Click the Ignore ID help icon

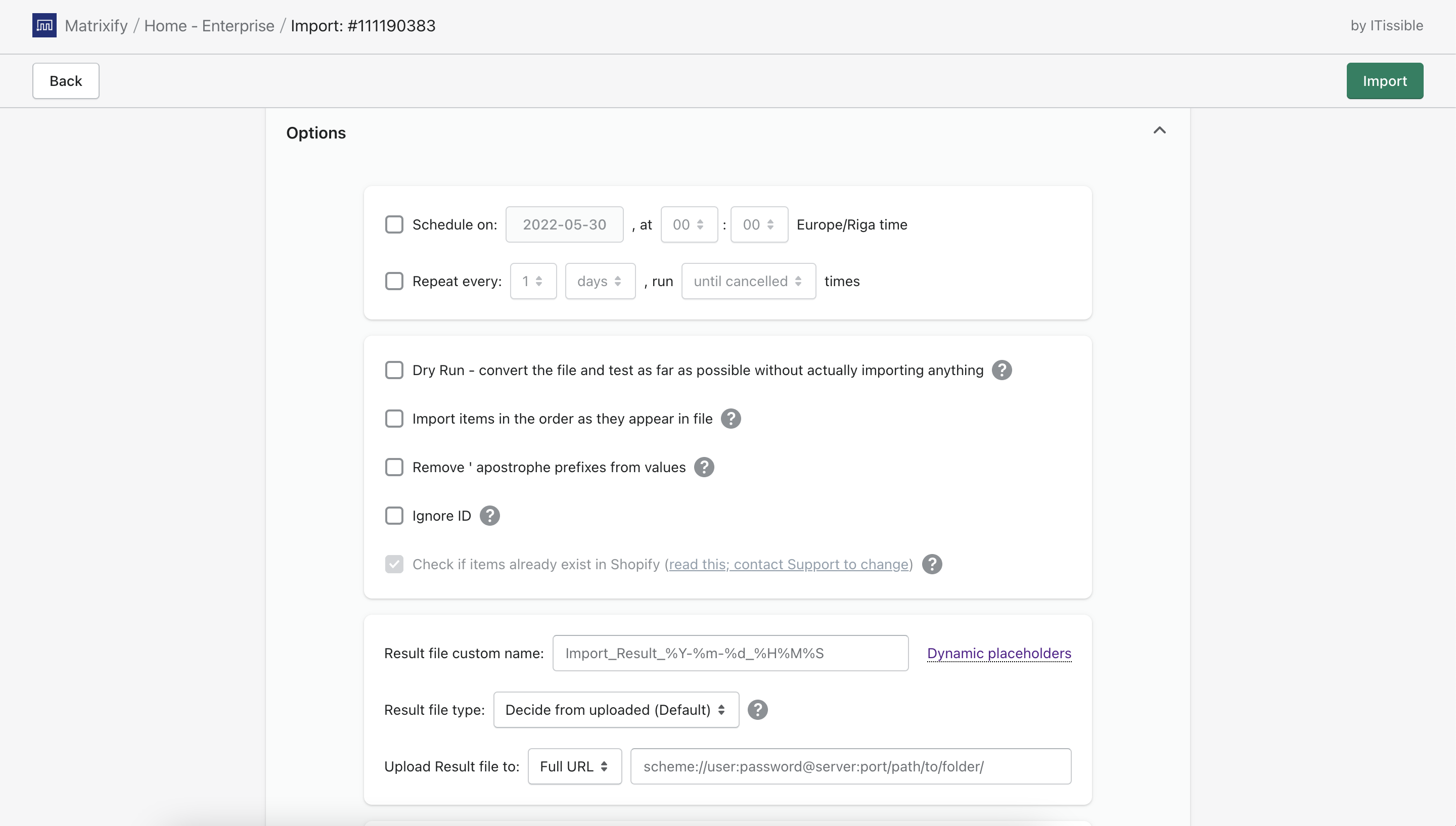click(x=489, y=516)
